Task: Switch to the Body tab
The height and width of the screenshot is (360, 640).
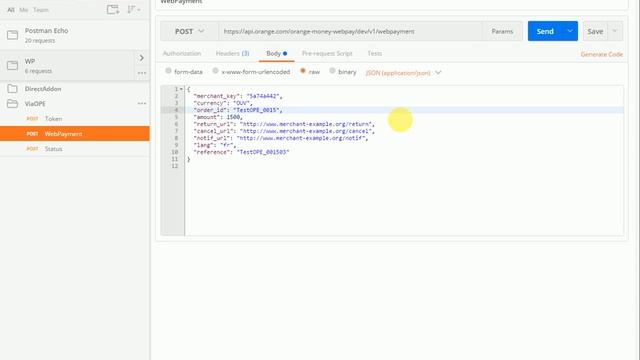Action: click(x=276, y=53)
